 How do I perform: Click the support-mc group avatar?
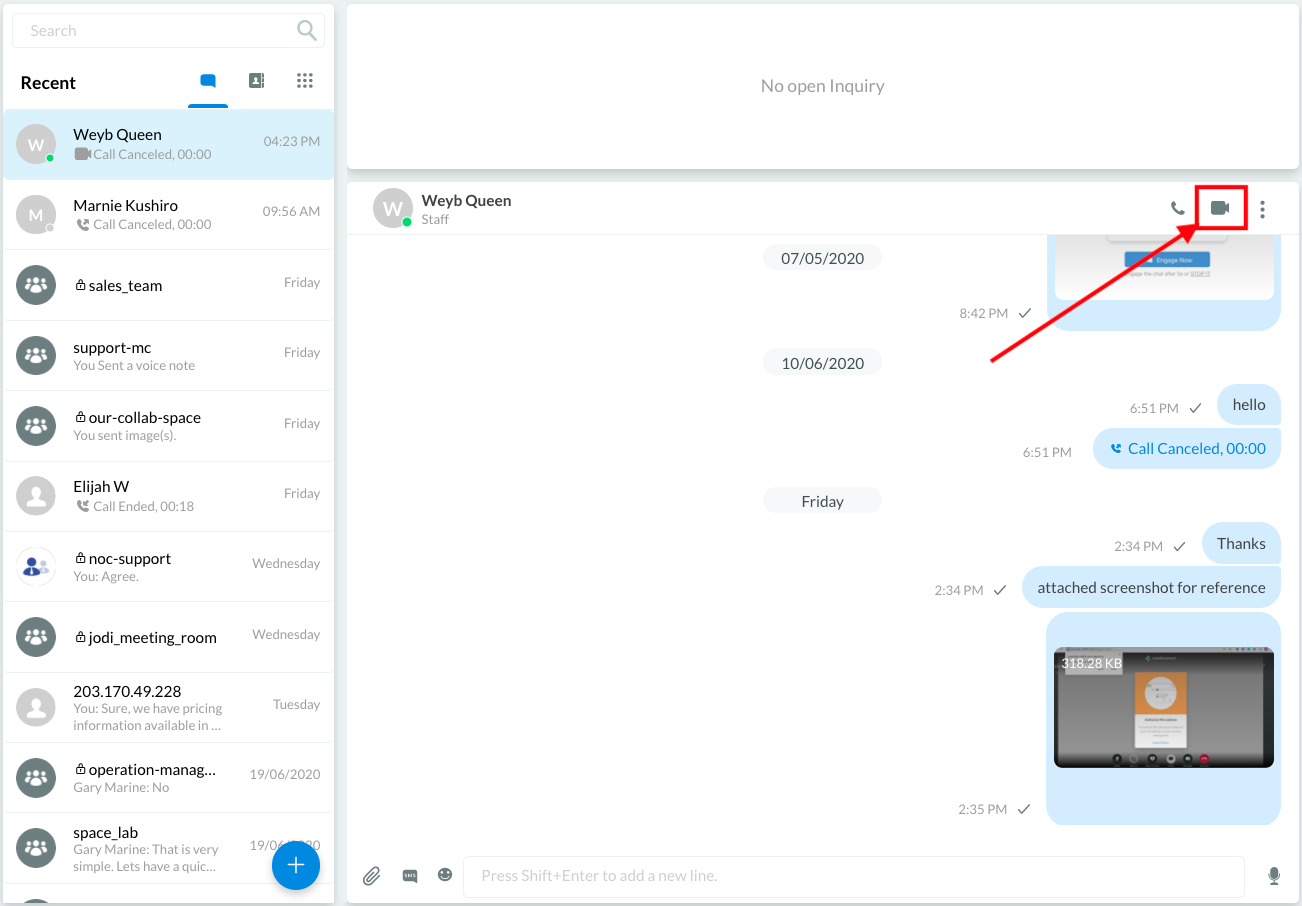coord(36,355)
